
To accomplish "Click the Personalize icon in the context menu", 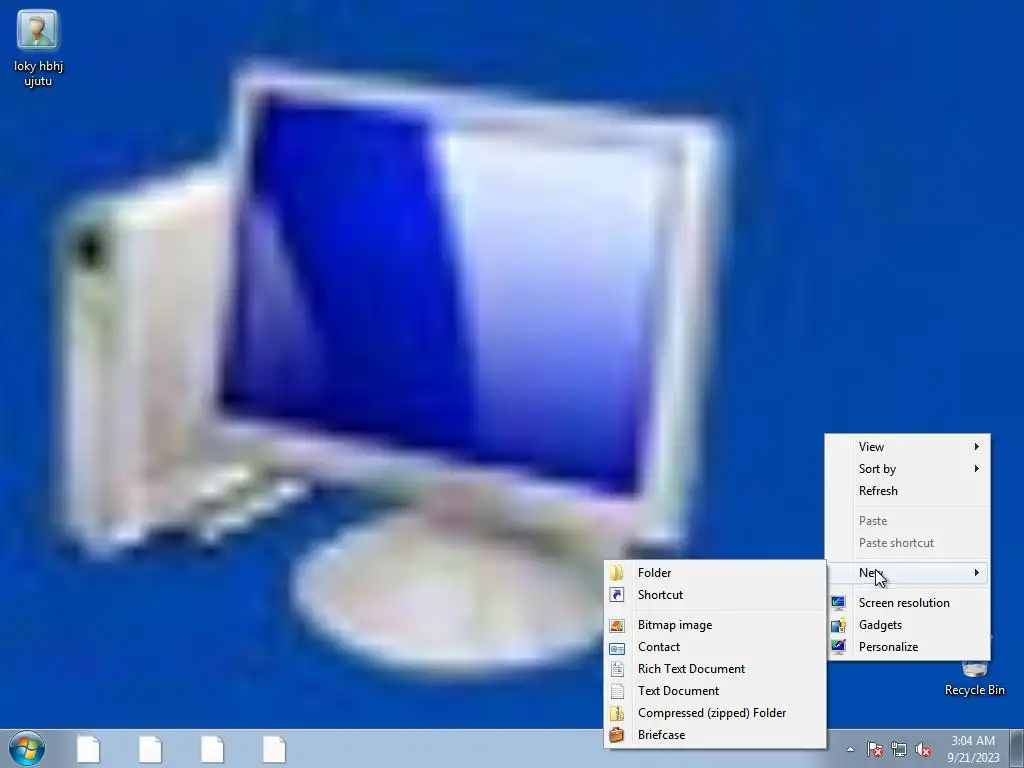I will coord(839,647).
